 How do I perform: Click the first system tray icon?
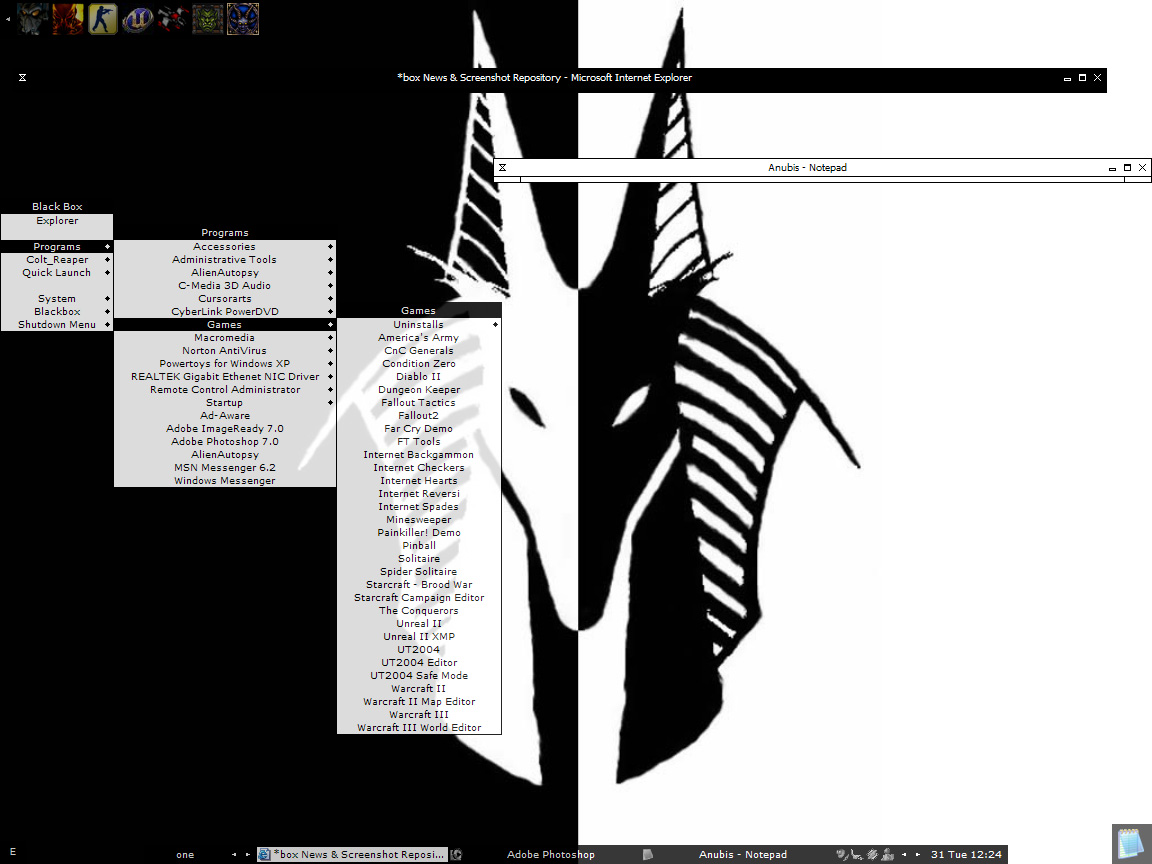pyautogui.click(x=842, y=854)
